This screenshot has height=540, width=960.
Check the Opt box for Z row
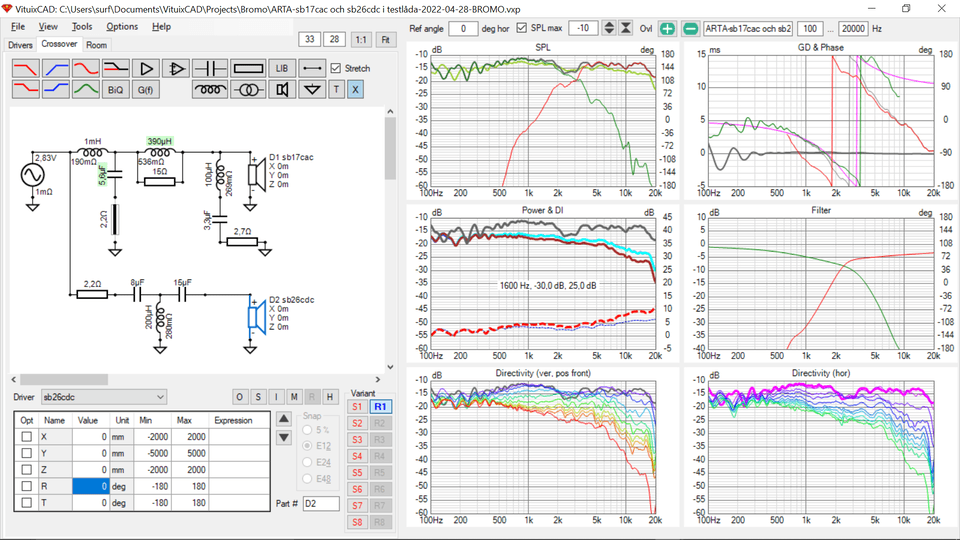[26, 470]
